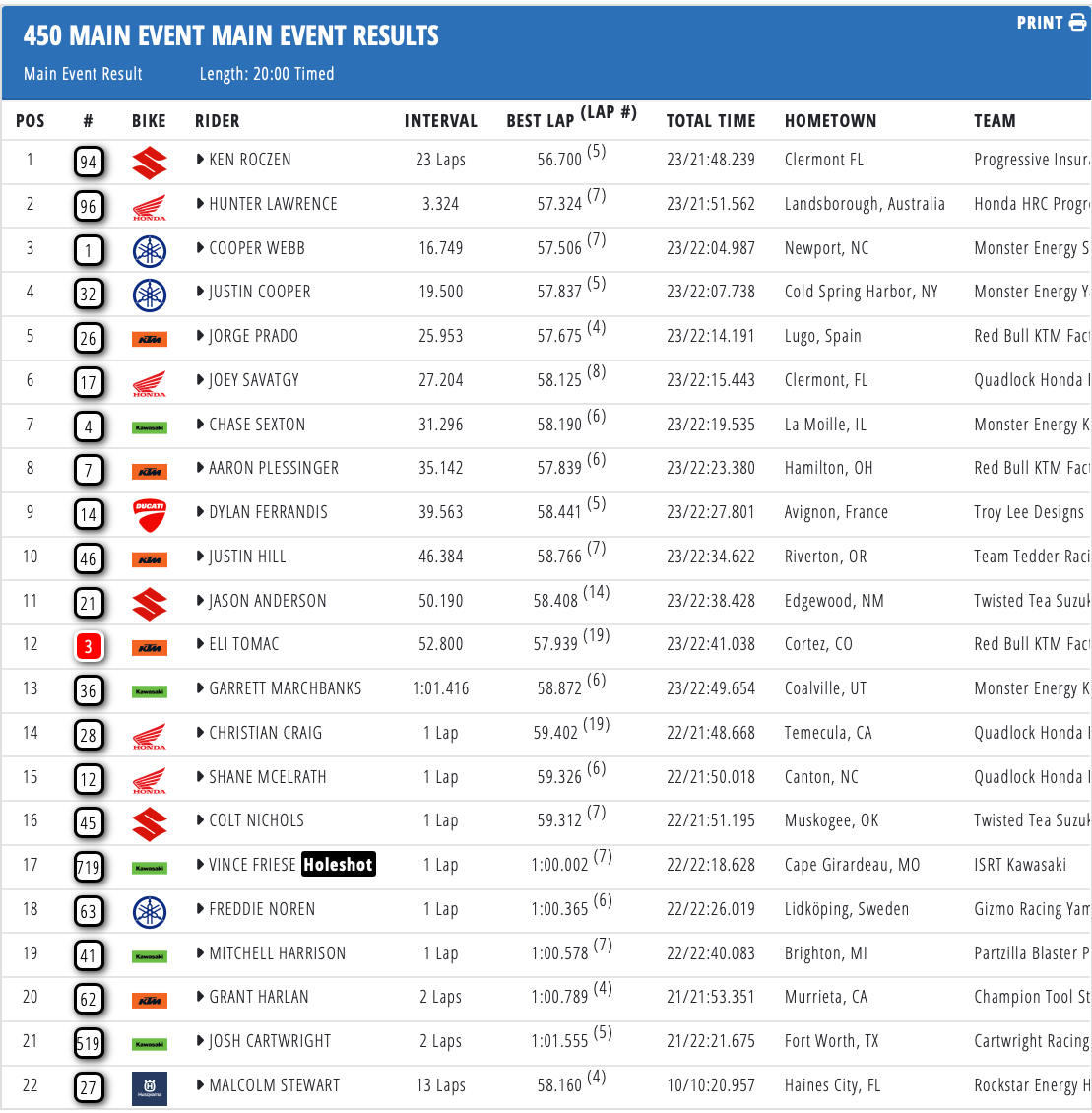Viewport: 1092px width, 1113px height.
Task: Click Malcolm Stewart's Husqvarna bike logo
Action: tap(150, 1088)
